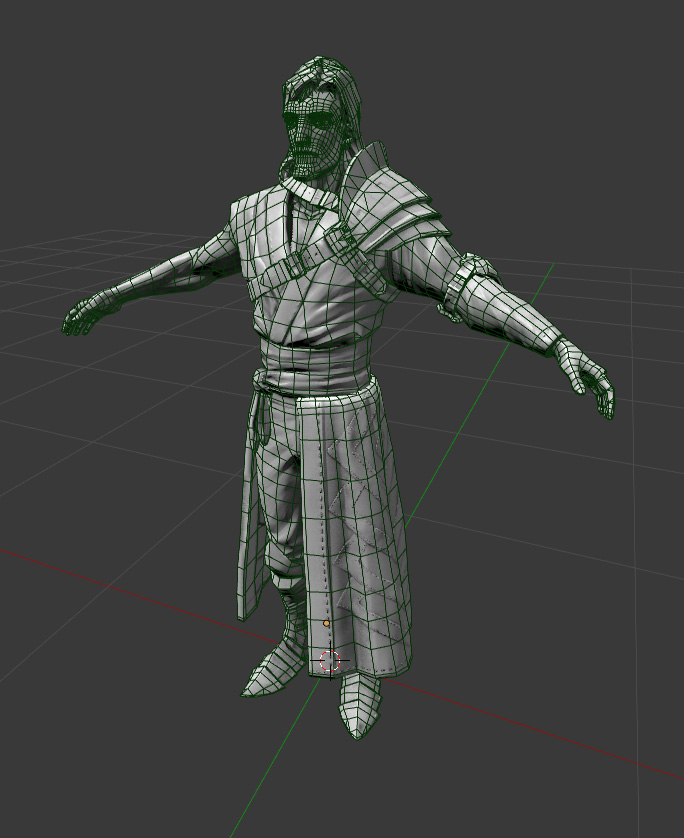This screenshot has width=684, height=838.
Task: Click the 3D cursor crosshair near the feet
Action: click(x=330, y=661)
